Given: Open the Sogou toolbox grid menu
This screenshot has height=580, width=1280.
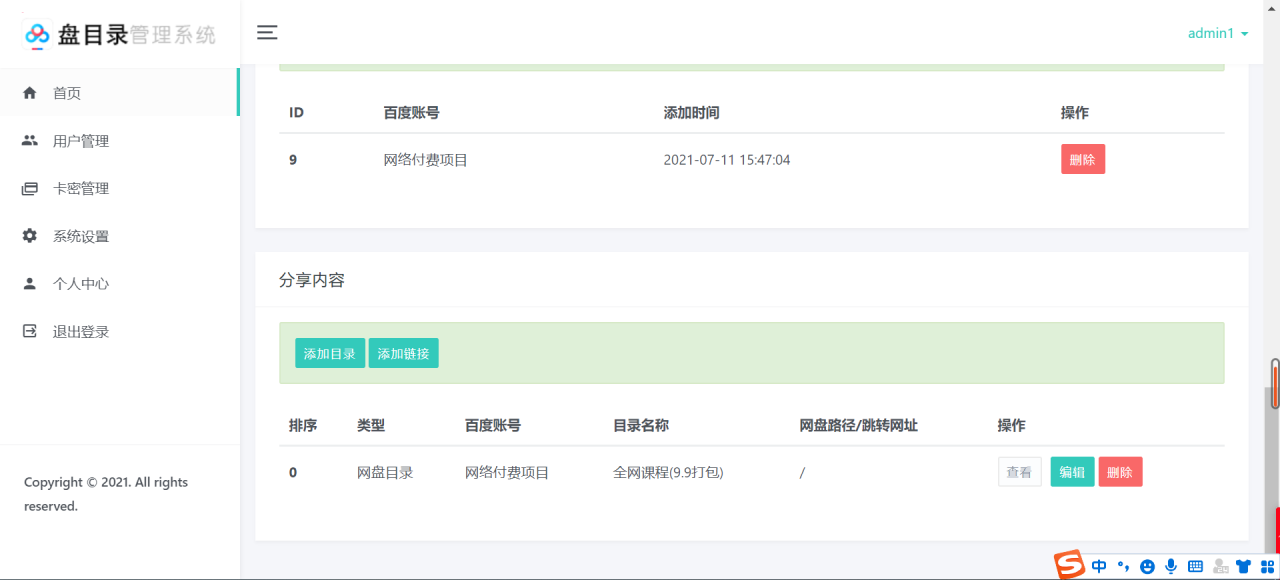Looking at the screenshot, I should click(x=1267, y=567).
